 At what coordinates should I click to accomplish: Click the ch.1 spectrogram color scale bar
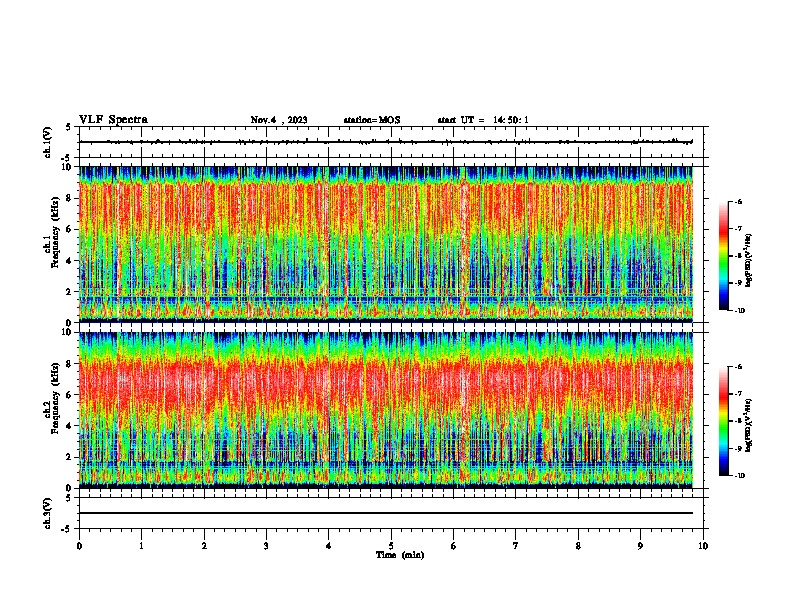[x=723, y=256]
